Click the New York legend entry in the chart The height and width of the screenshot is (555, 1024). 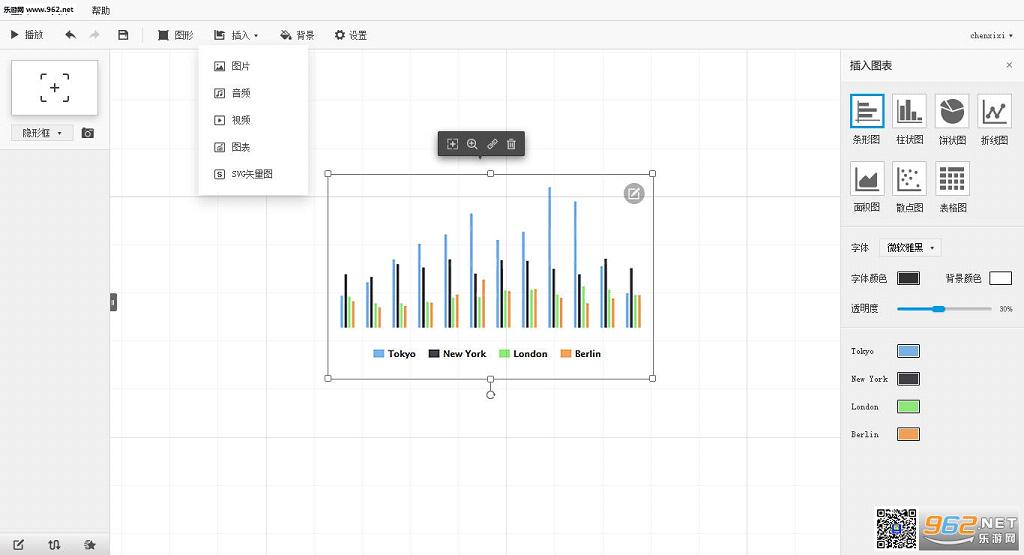[457, 353]
